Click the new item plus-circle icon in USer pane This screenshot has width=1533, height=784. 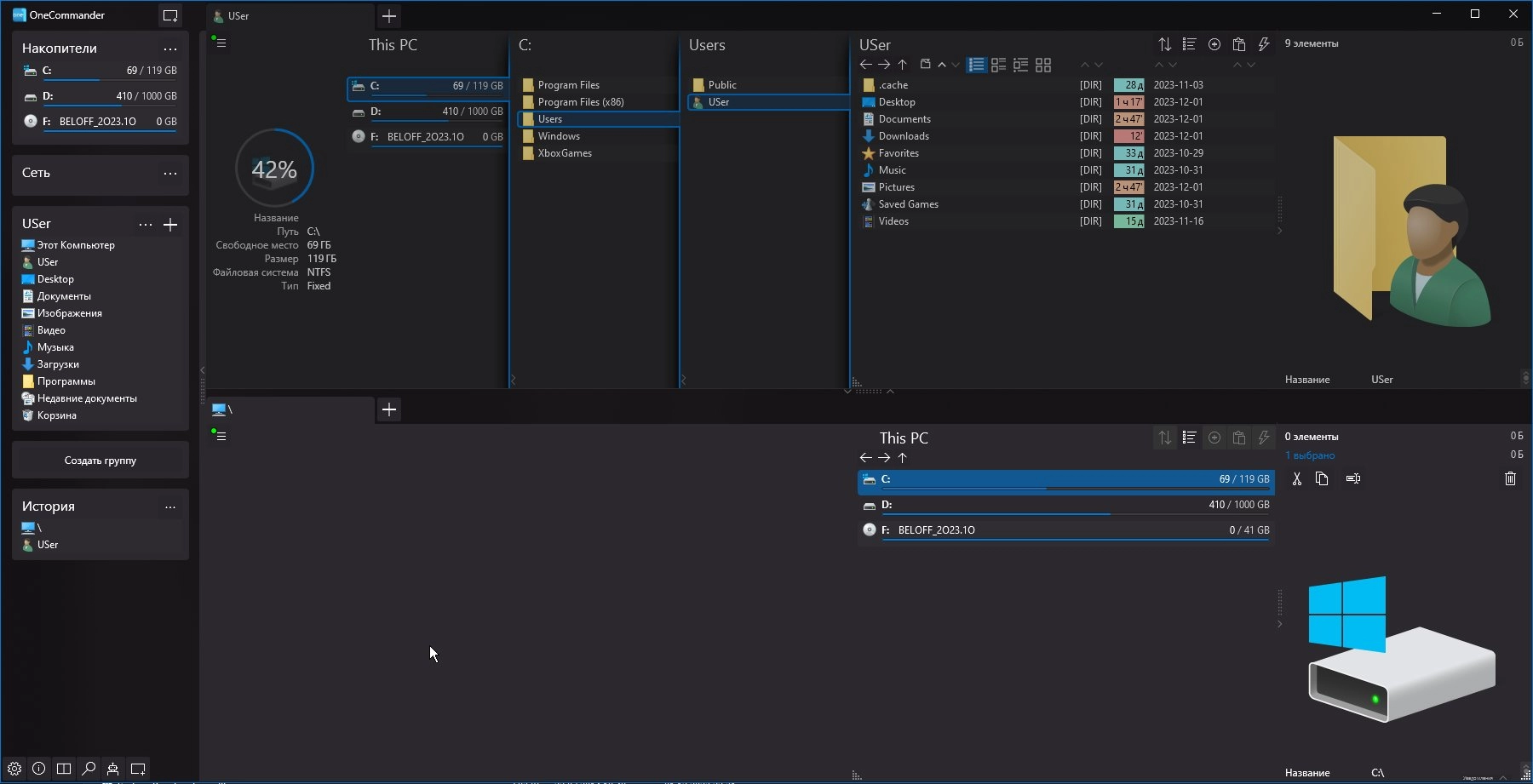[1214, 44]
